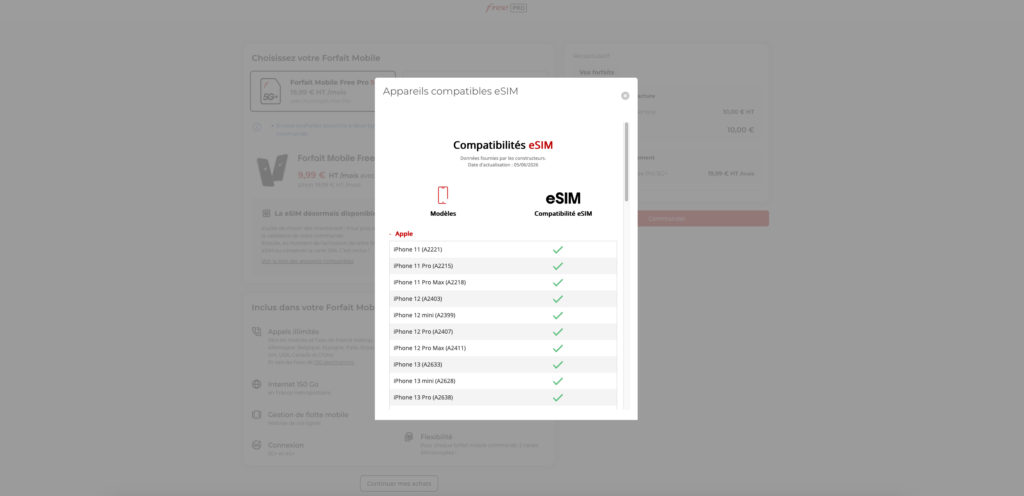Click the Connexion 5G+ et 4G+ icon
The height and width of the screenshot is (496, 1024).
(x=257, y=445)
